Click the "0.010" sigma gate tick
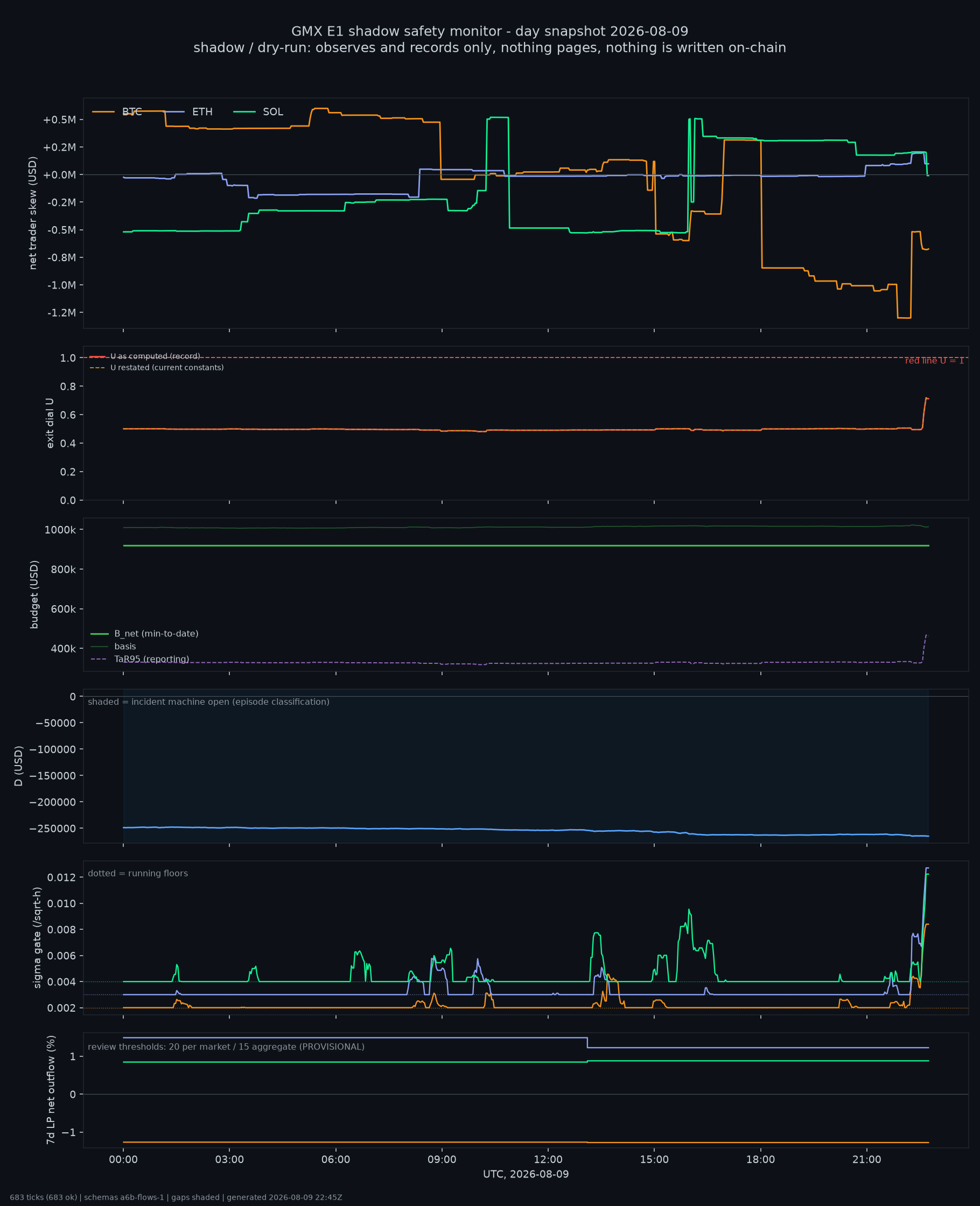 pos(62,903)
